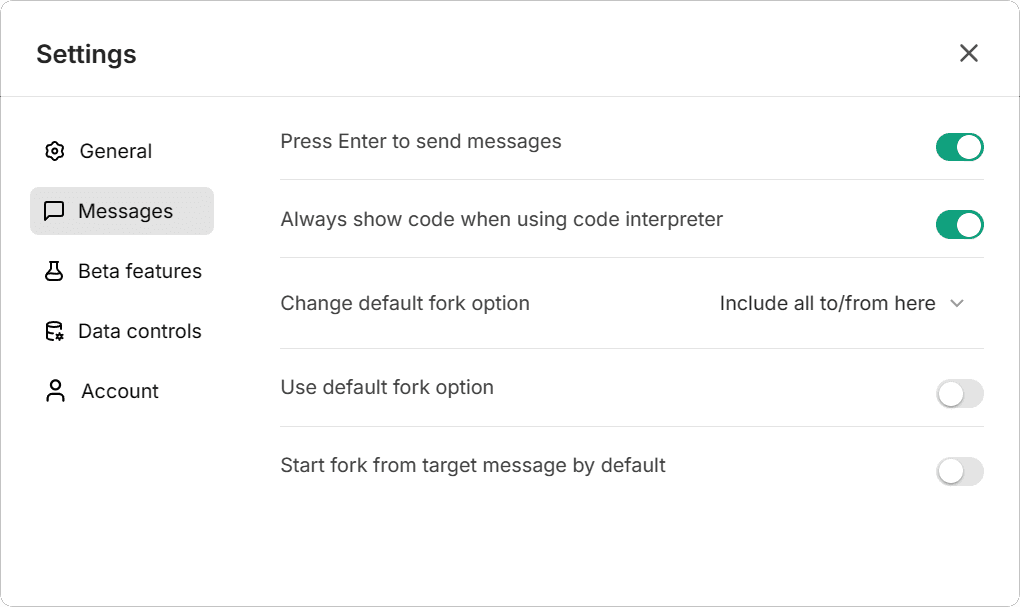The image size is (1020, 607).
Task: Open the Beta features section
Action: tap(140, 271)
